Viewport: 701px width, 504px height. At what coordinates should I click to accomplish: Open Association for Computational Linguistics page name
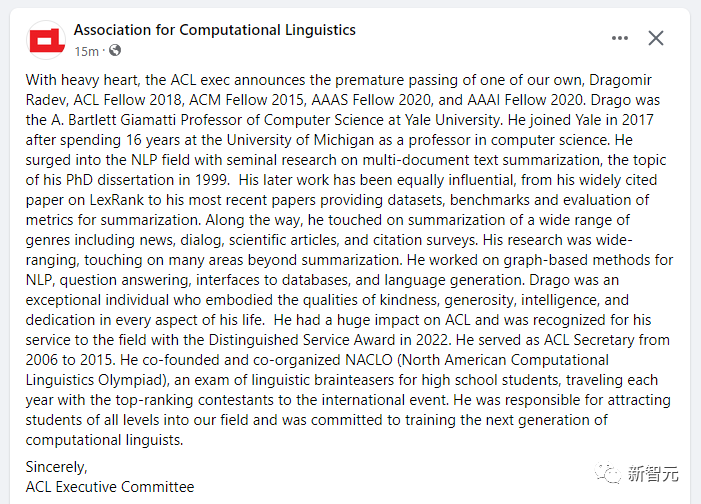(x=214, y=30)
